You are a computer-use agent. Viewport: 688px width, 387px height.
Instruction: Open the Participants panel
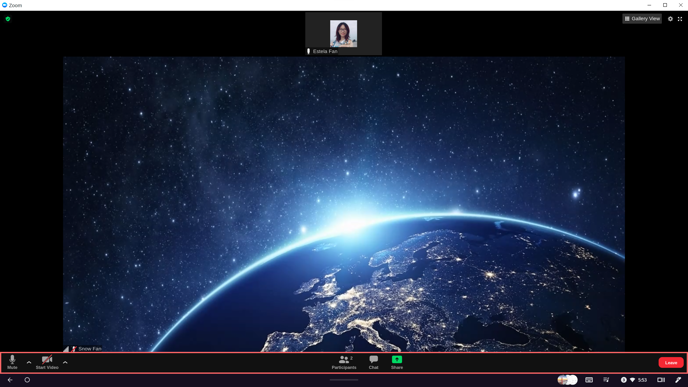[x=344, y=362]
